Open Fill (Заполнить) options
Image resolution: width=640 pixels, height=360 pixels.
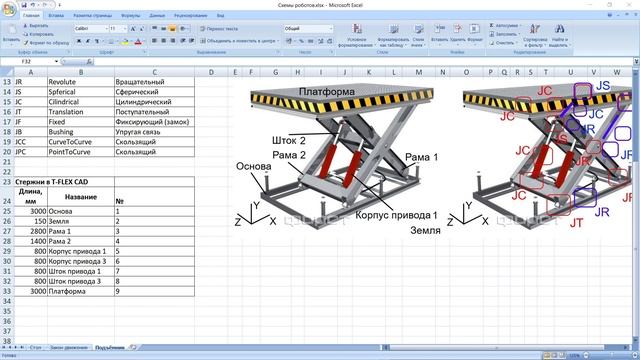(505, 34)
